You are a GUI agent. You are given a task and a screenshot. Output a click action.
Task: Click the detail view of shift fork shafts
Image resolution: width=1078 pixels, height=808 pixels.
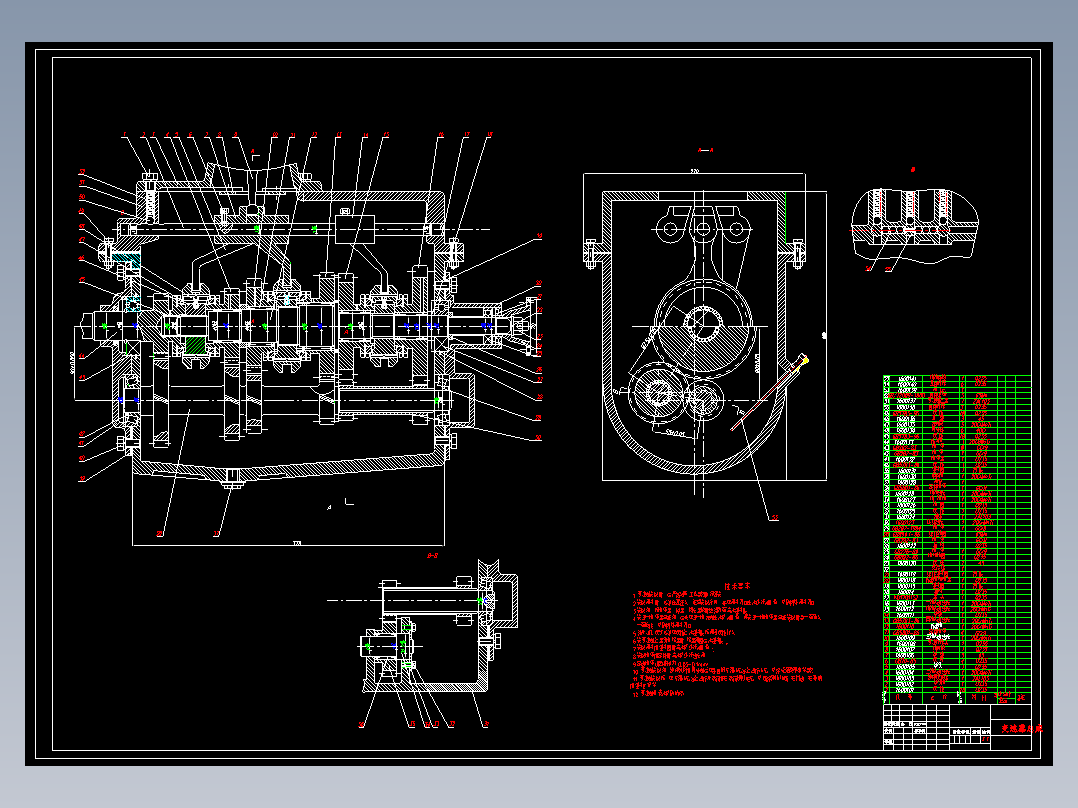(x=914, y=226)
